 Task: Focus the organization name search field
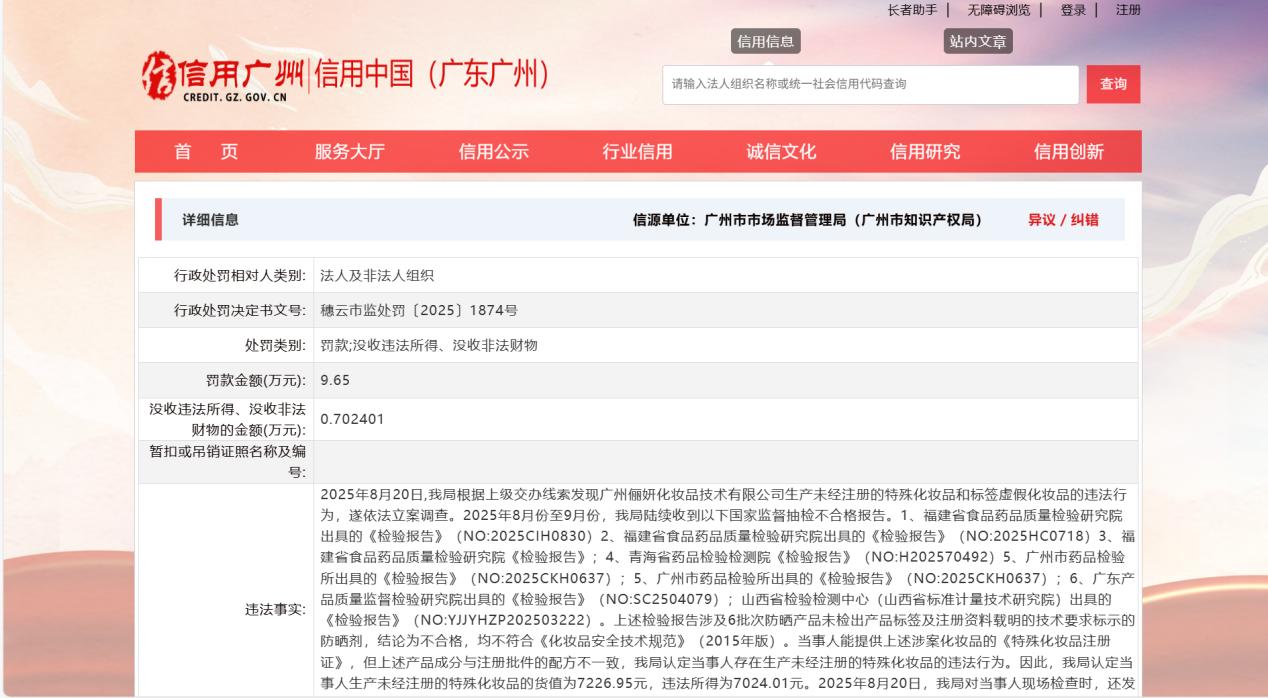pos(870,85)
